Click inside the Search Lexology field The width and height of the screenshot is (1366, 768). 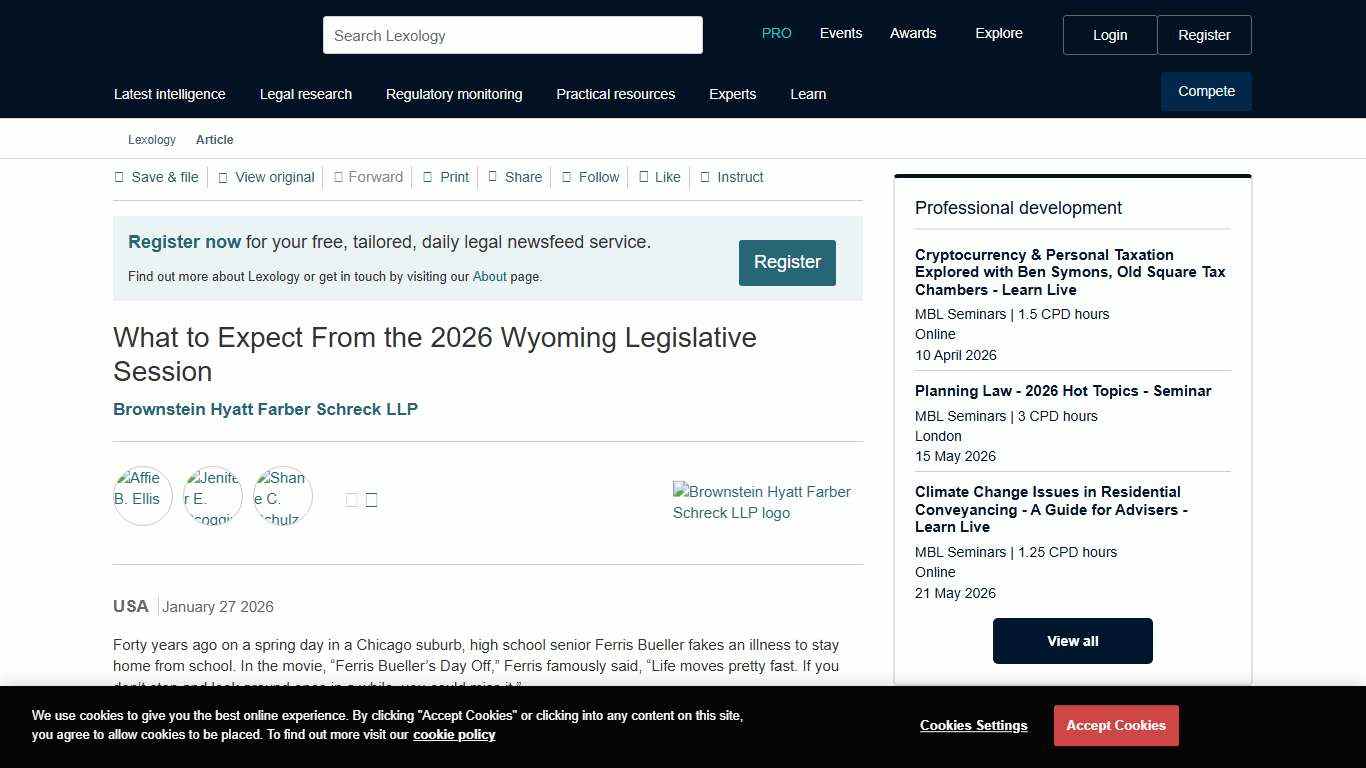tap(512, 35)
